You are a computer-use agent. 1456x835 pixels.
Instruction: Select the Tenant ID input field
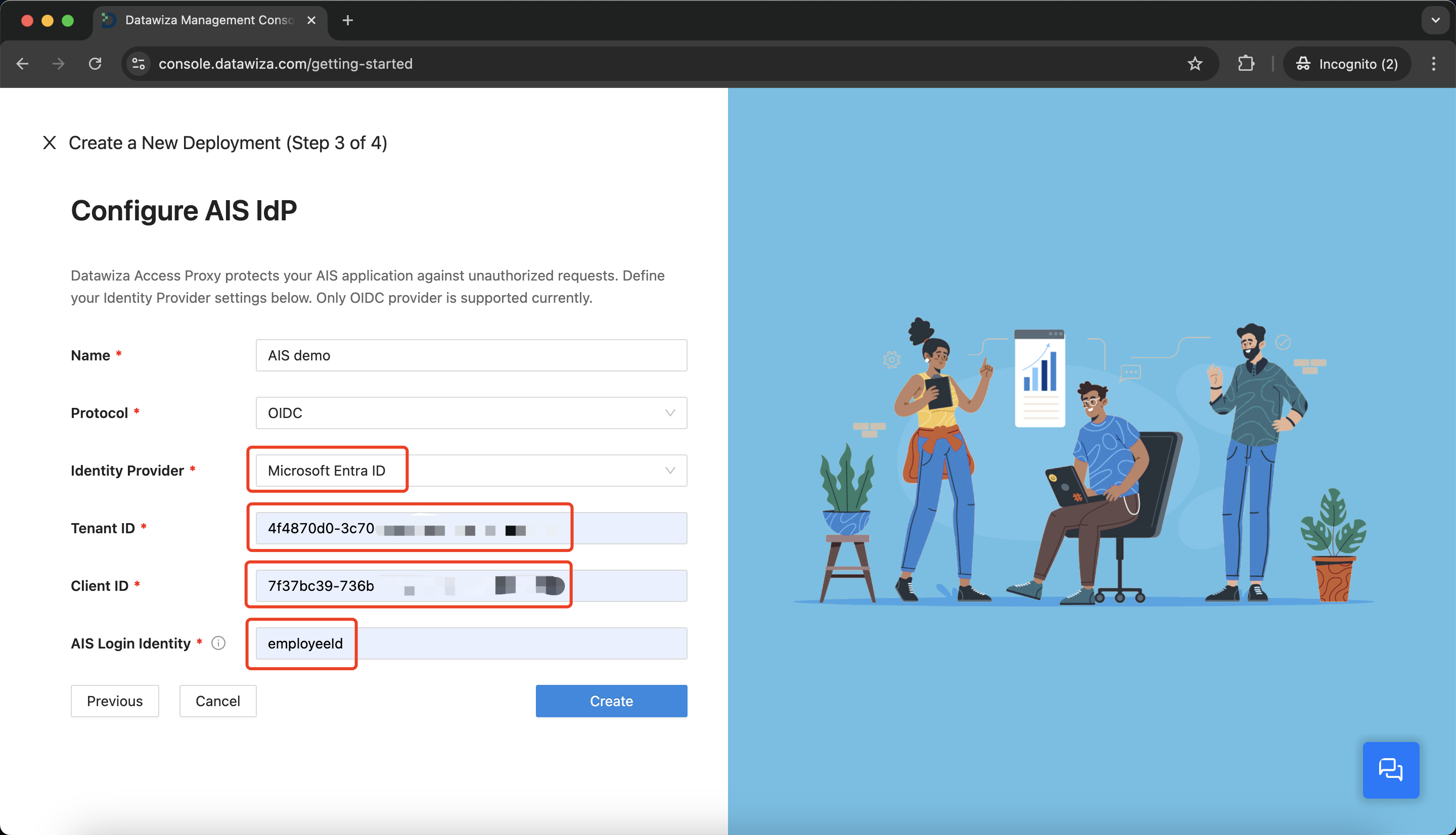(470, 528)
